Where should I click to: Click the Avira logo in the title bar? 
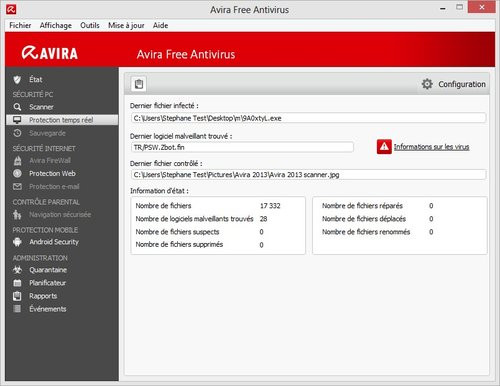click(11, 9)
